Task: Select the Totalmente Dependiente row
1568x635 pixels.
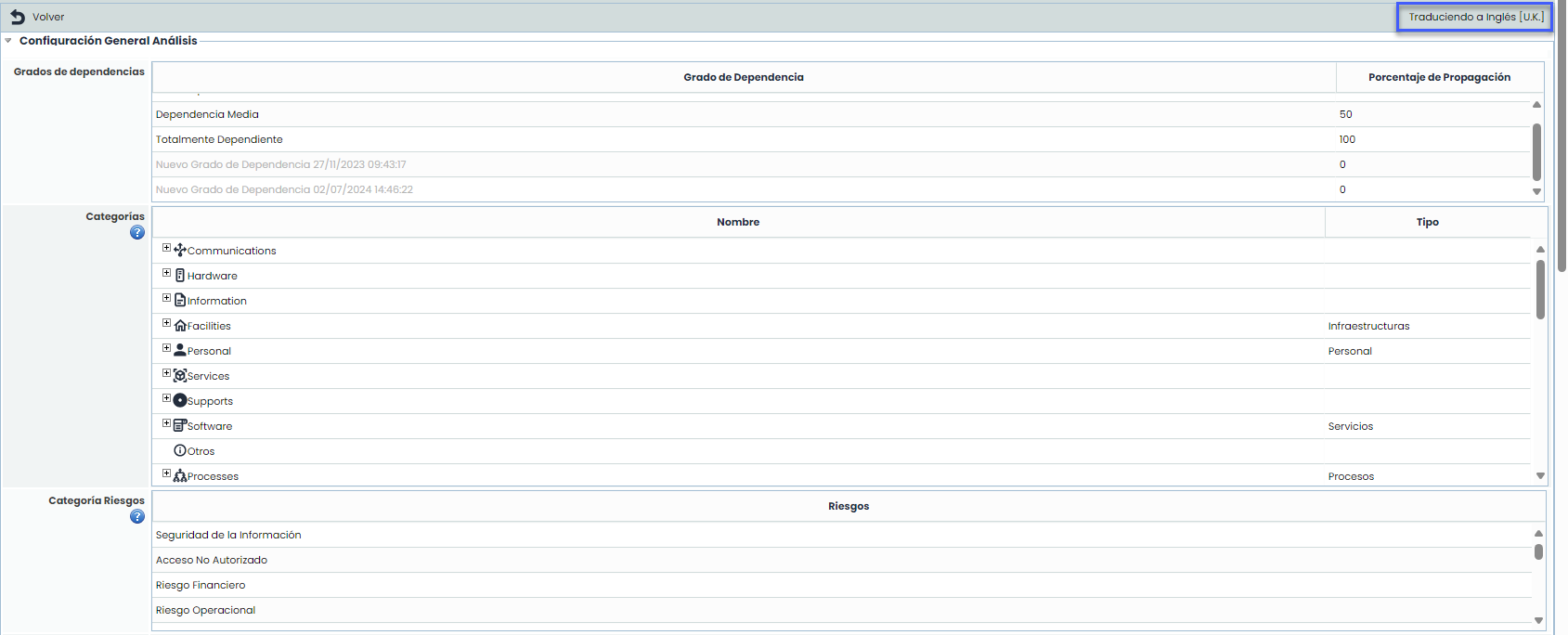Action: pyautogui.click(x=219, y=139)
